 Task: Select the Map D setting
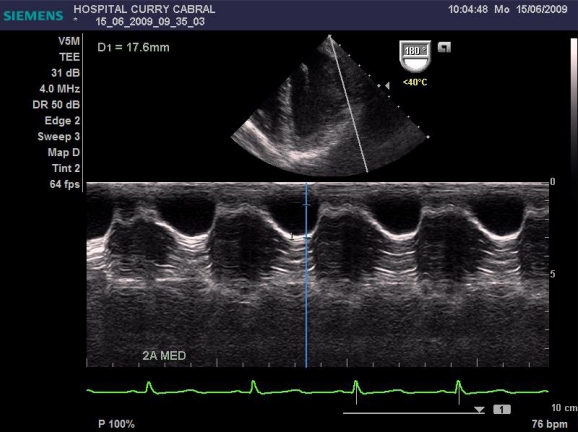click(x=64, y=152)
